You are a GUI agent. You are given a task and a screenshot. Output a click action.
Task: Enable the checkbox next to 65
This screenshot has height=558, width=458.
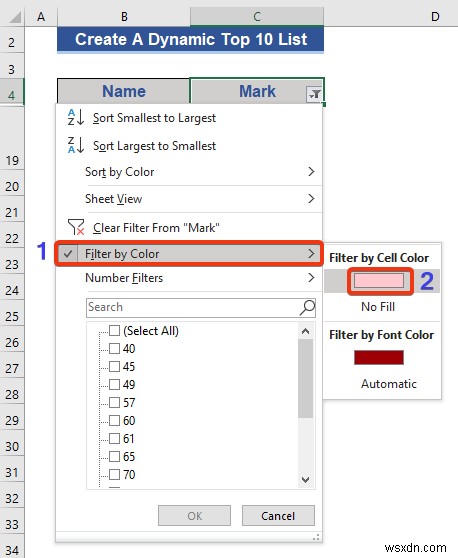(x=114, y=456)
